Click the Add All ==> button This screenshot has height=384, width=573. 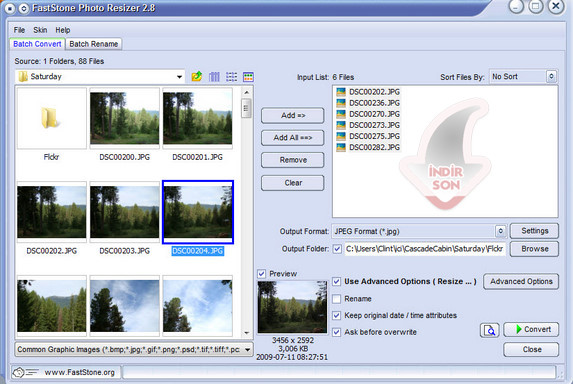click(292, 138)
